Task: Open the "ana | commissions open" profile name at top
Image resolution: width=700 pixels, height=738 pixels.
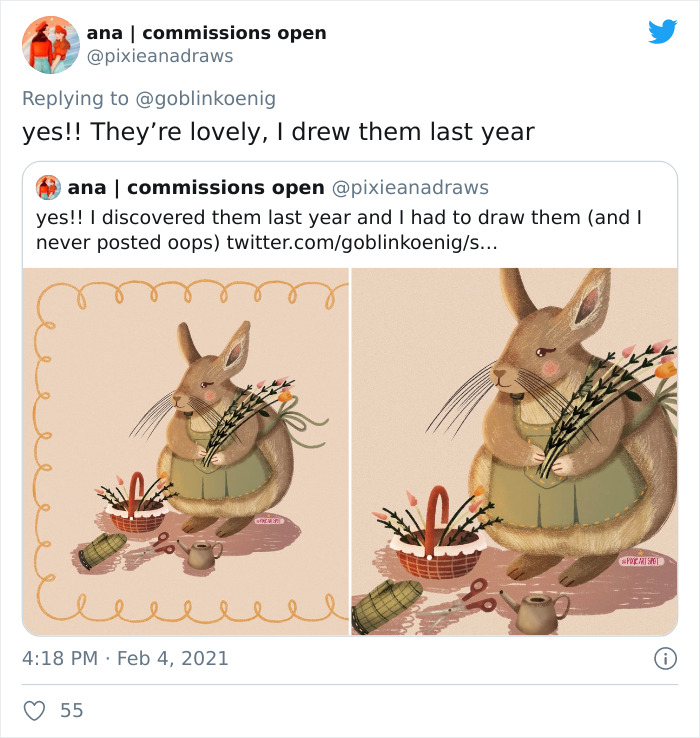Action: (x=206, y=33)
